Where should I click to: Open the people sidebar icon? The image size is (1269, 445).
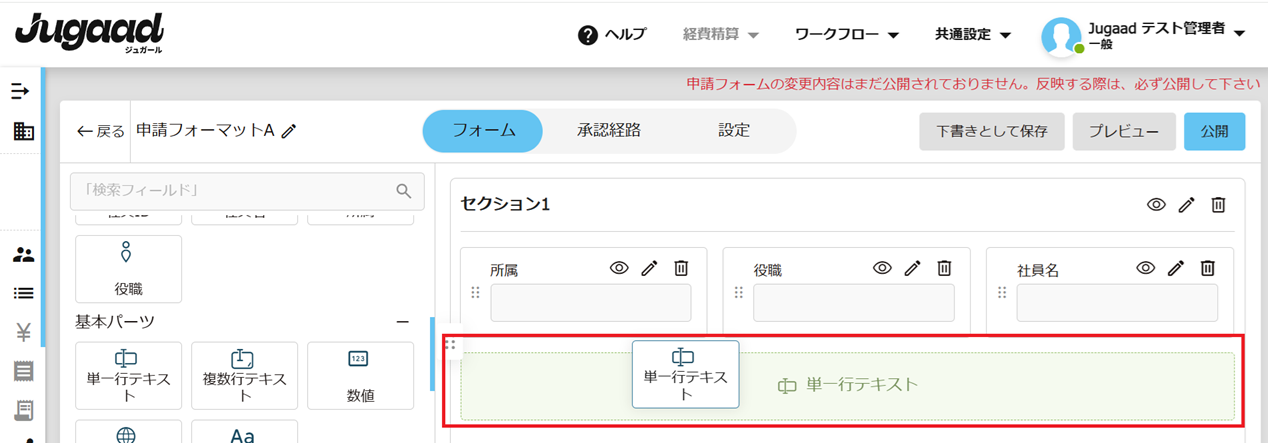[23, 254]
